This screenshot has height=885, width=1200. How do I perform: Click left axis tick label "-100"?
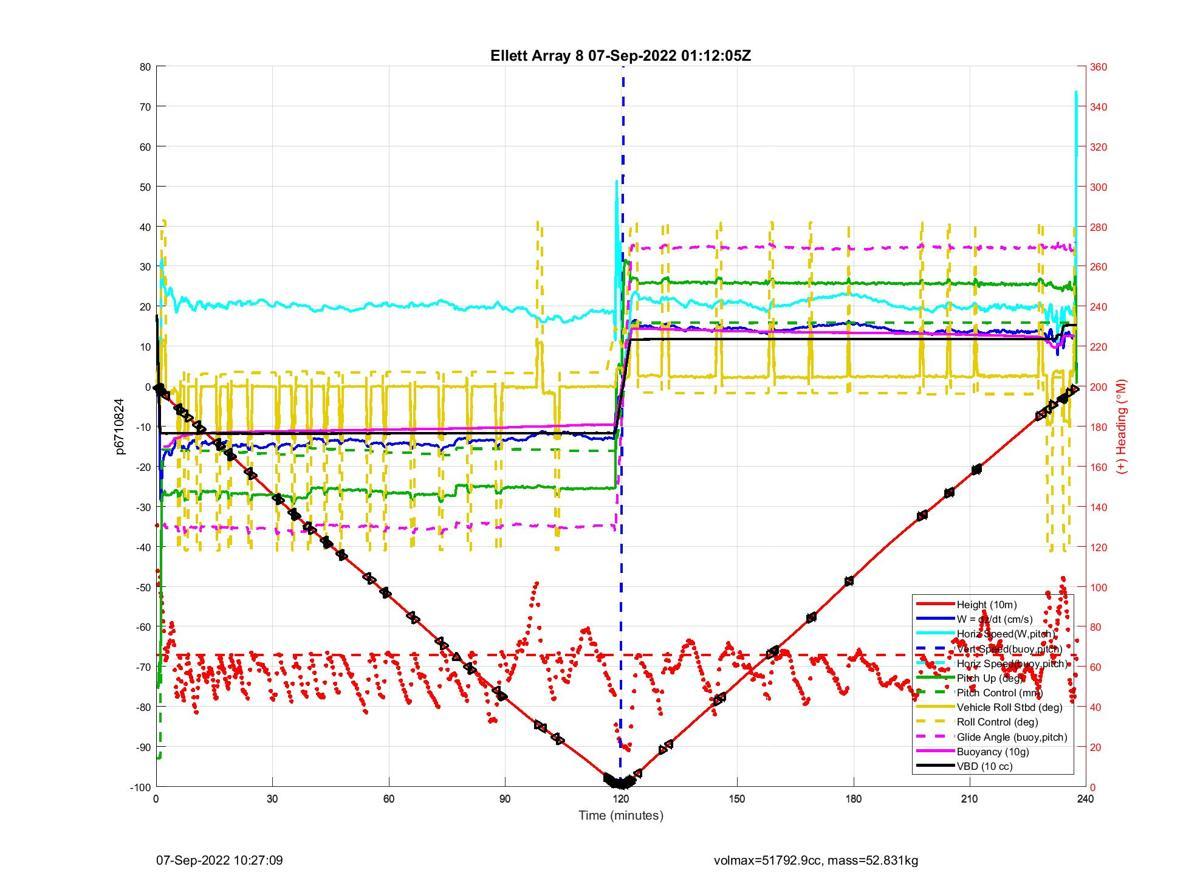140,787
